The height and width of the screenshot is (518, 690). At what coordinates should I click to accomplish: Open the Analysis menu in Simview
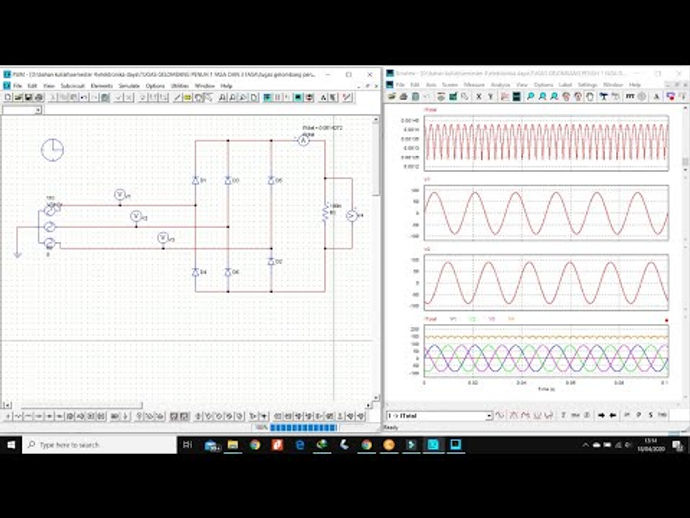(x=500, y=84)
